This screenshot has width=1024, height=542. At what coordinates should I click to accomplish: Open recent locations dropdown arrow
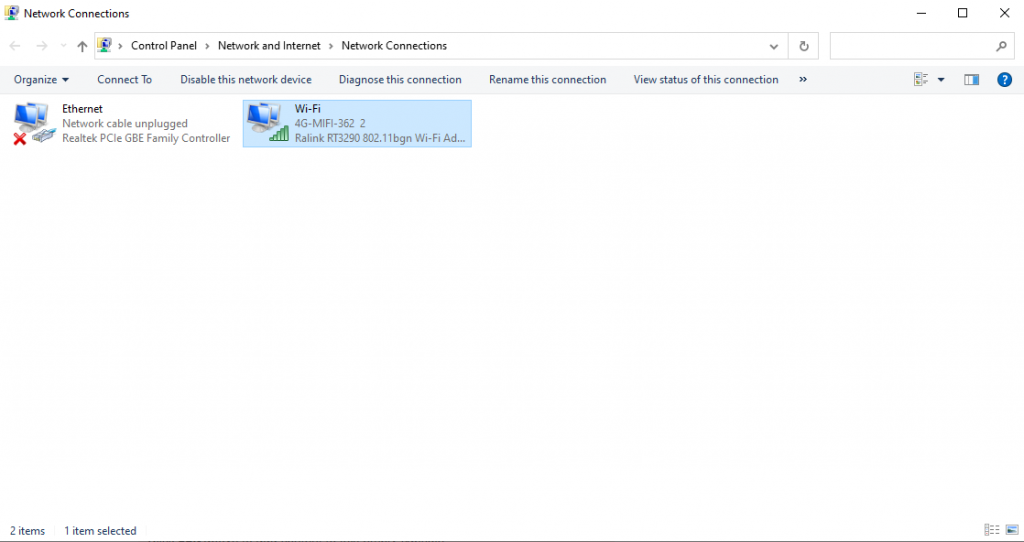[63, 46]
